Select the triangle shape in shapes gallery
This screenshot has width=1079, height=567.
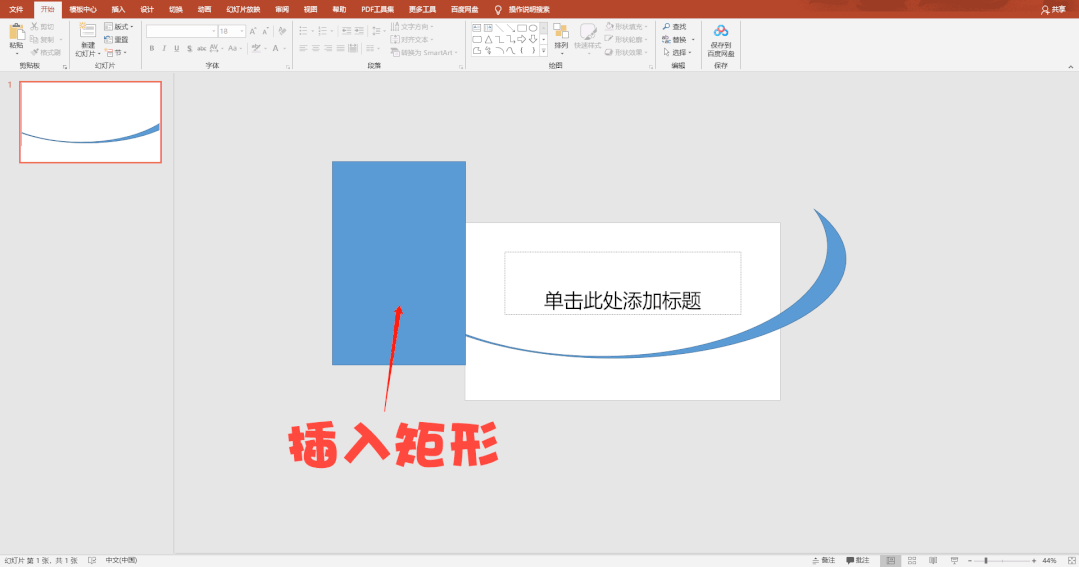click(488, 39)
